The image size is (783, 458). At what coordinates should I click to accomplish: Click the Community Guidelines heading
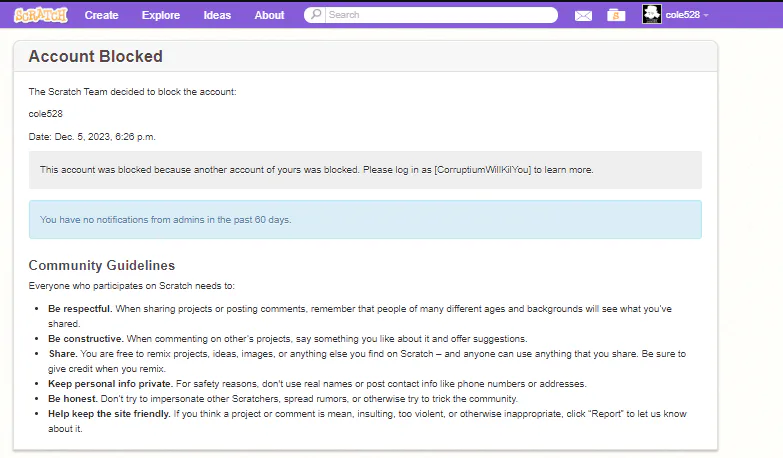point(101,265)
